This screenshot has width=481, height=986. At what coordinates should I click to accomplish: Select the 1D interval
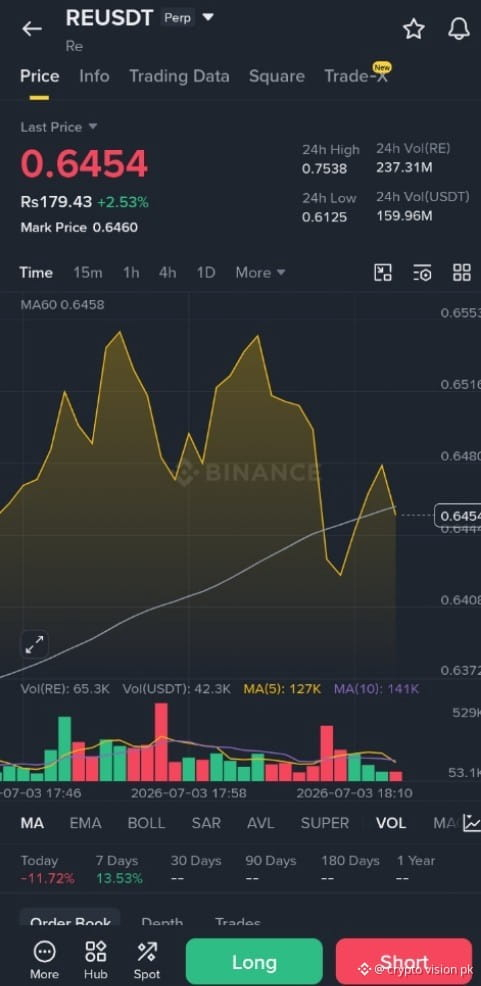coord(206,272)
